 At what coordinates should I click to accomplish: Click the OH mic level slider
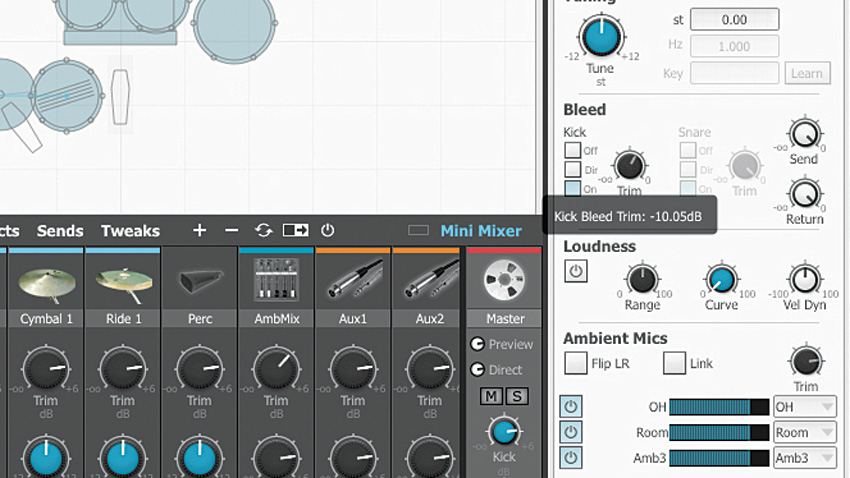point(719,407)
